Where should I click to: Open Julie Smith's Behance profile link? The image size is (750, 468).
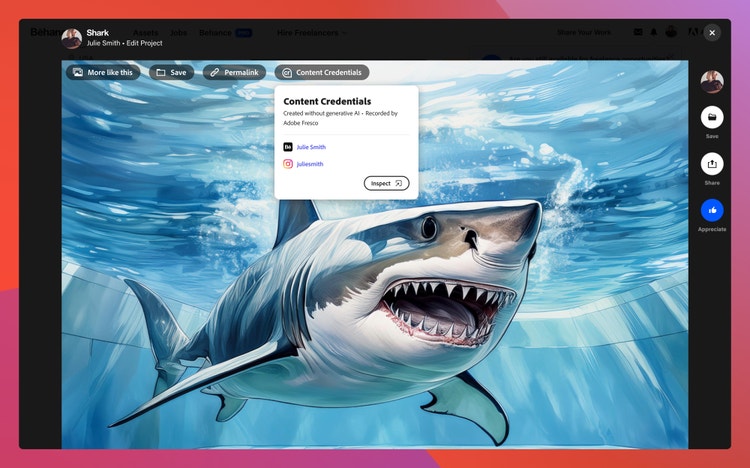[x=311, y=147]
